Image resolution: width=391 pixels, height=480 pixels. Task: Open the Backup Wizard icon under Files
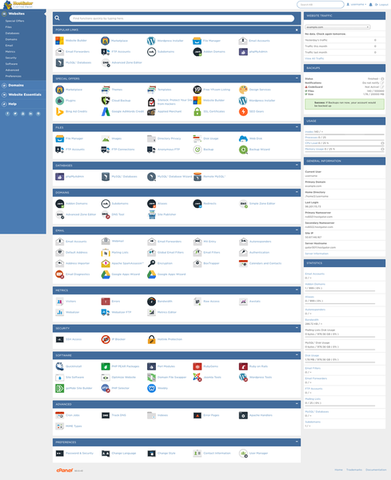[243, 150]
